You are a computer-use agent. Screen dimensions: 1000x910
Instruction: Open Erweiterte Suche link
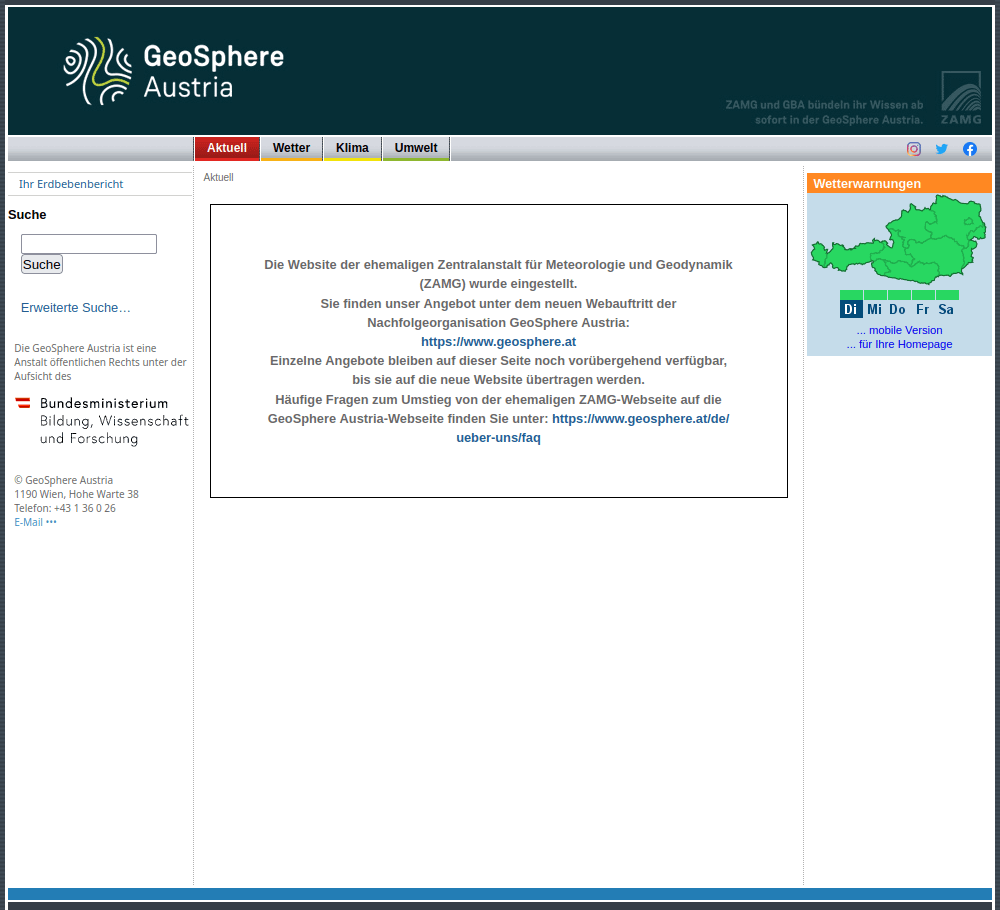pos(75,307)
